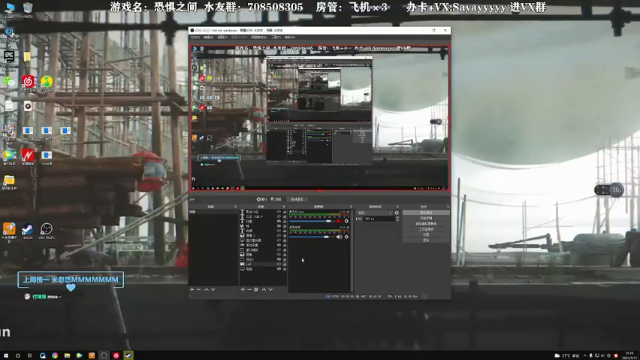The image size is (640, 360).
Task: Toggle eye visibility of the first source
Action: pos(279,212)
